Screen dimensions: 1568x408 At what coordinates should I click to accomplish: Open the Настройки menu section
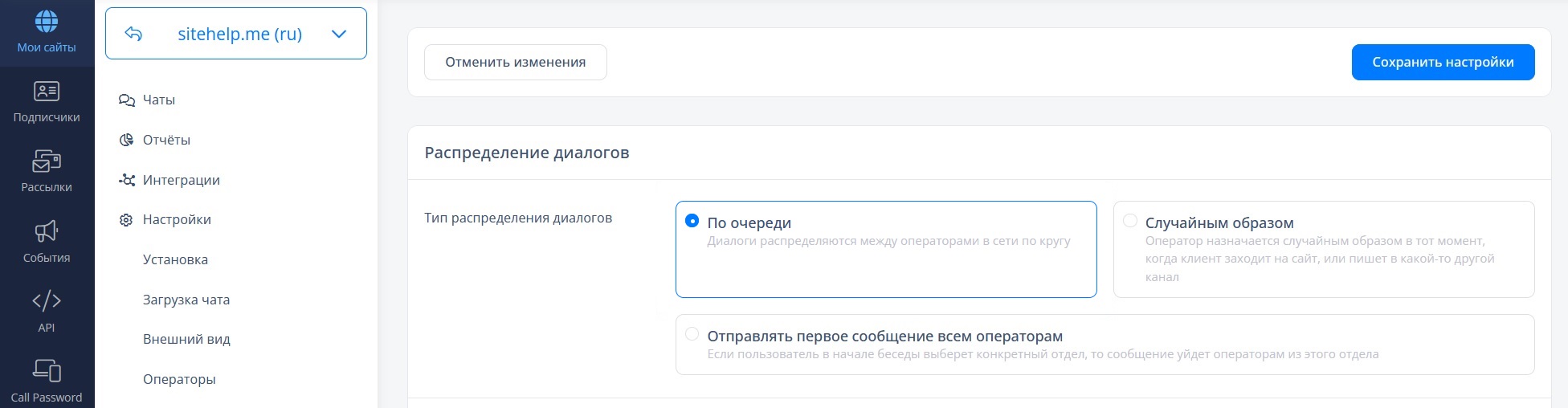tap(177, 219)
